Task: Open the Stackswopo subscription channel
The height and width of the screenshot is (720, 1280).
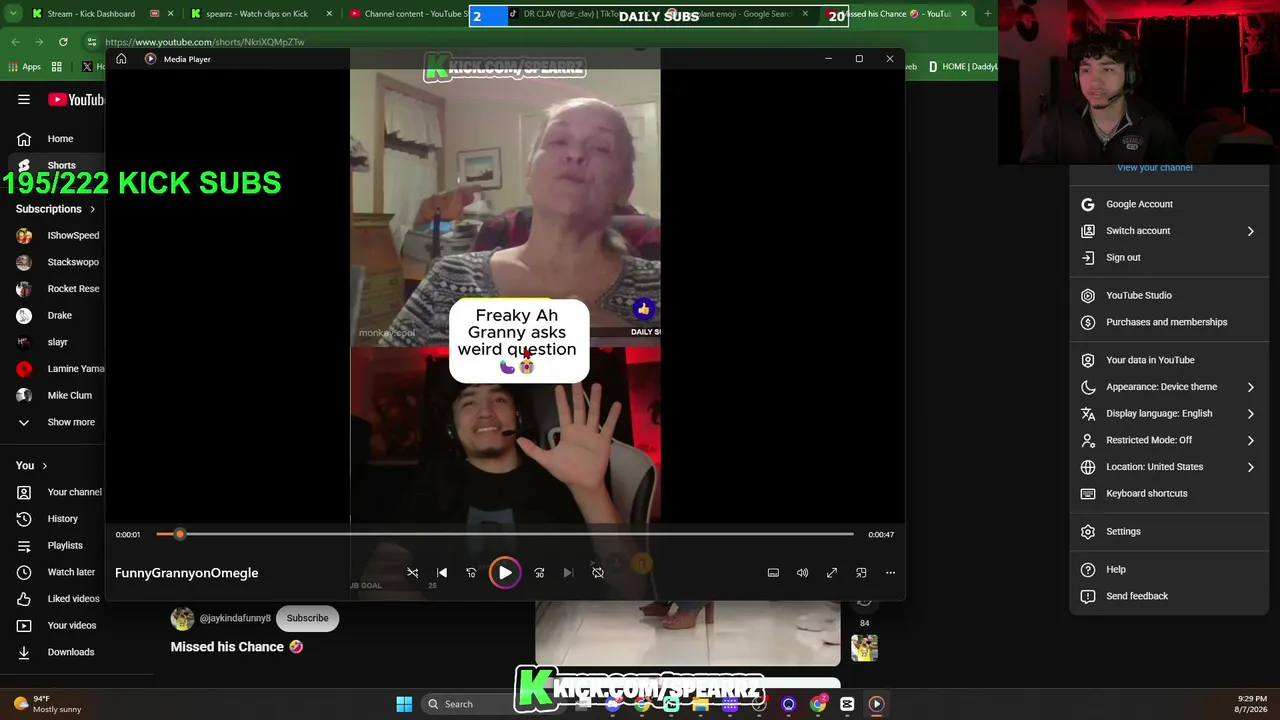Action: pos(60,262)
